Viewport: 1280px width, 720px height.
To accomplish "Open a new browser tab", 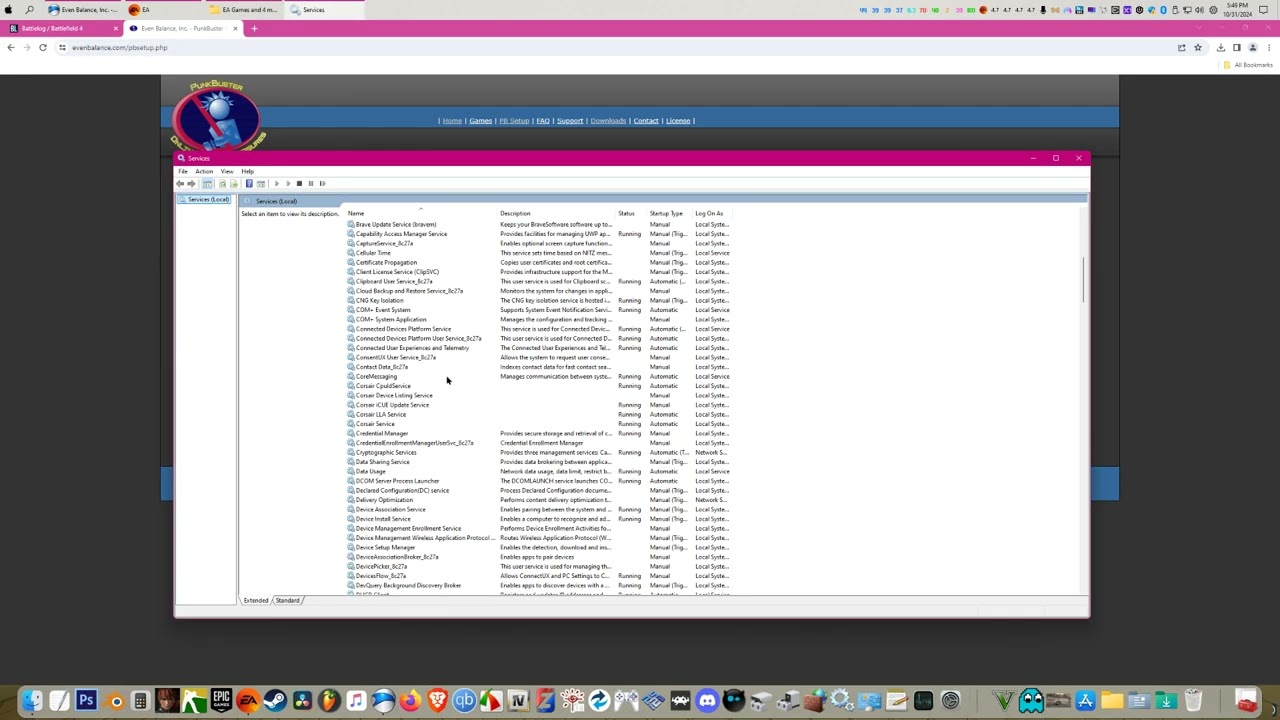I will tap(254, 28).
